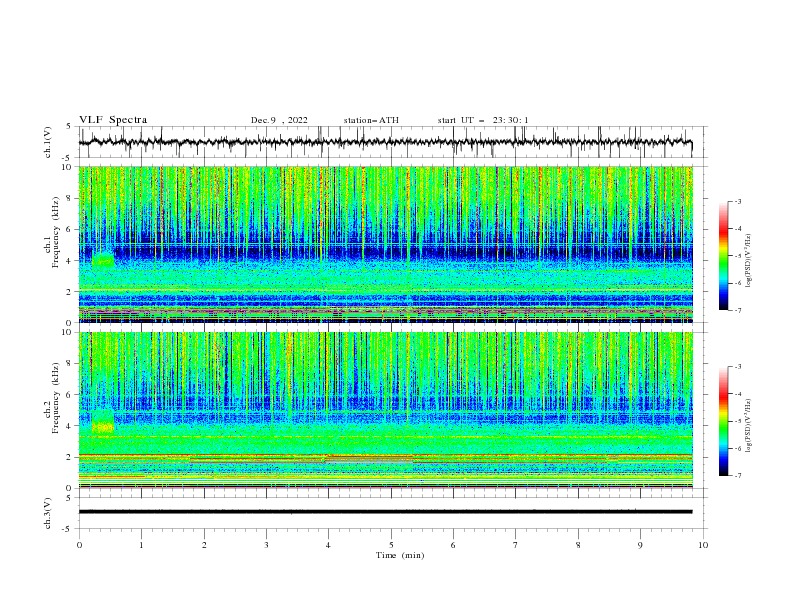Click the ch.1 voltage waveform trace
This screenshot has width=792, height=612.
pos(385,142)
